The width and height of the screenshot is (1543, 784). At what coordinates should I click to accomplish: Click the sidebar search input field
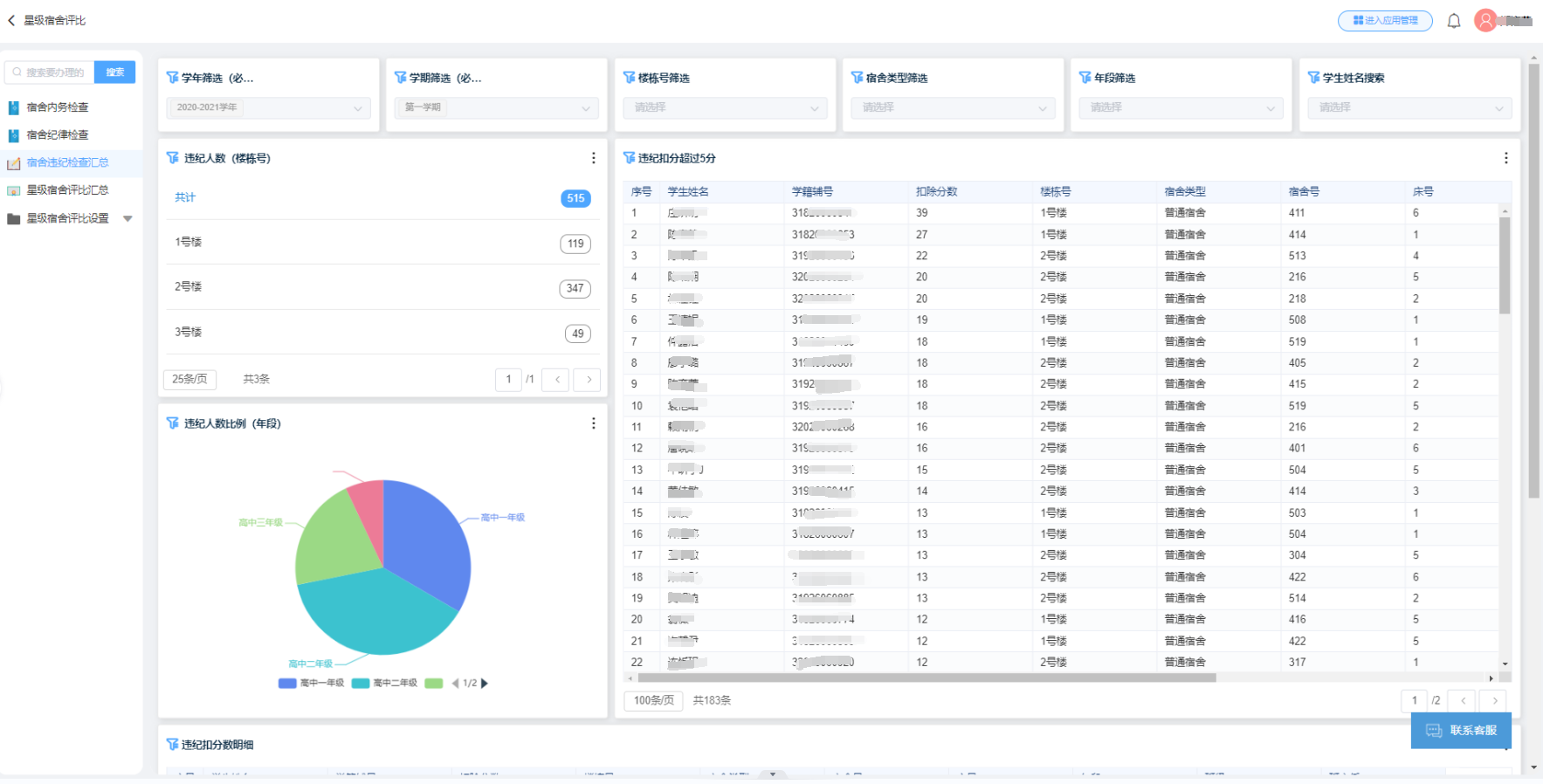click(x=51, y=72)
